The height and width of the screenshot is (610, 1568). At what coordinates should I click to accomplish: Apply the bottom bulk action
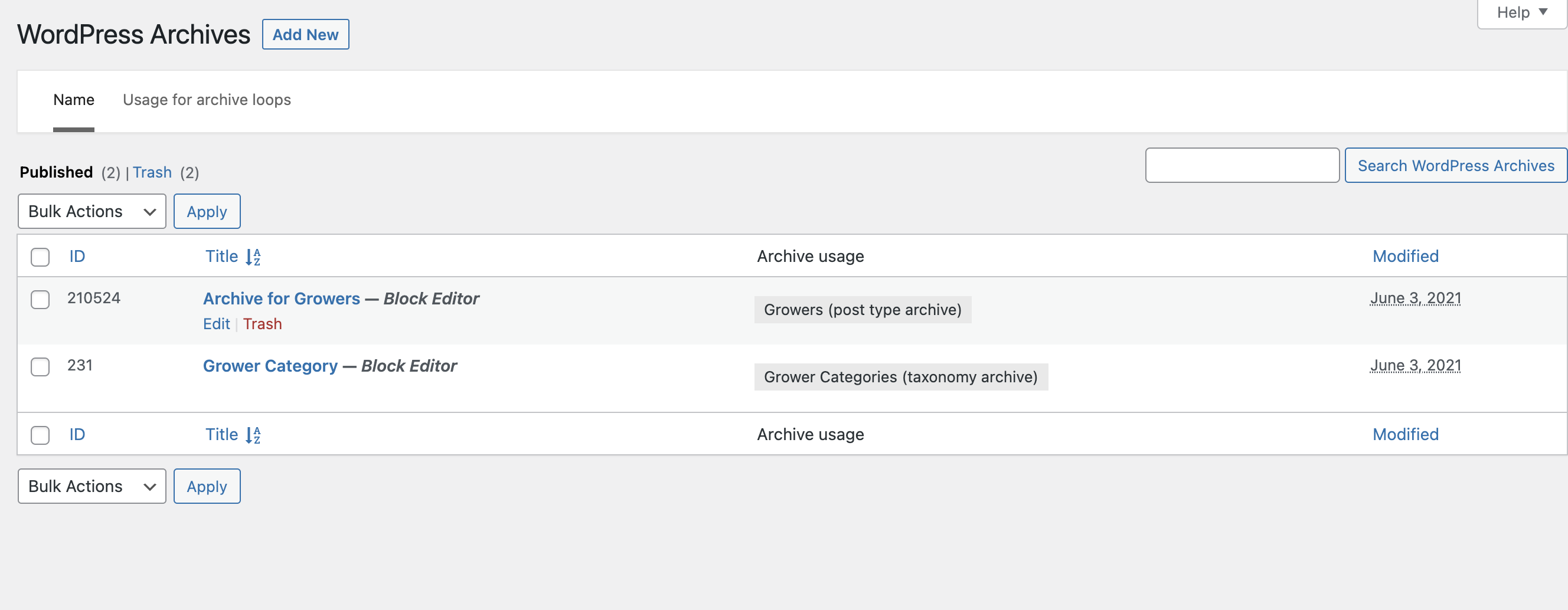pyautogui.click(x=207, y=487)
